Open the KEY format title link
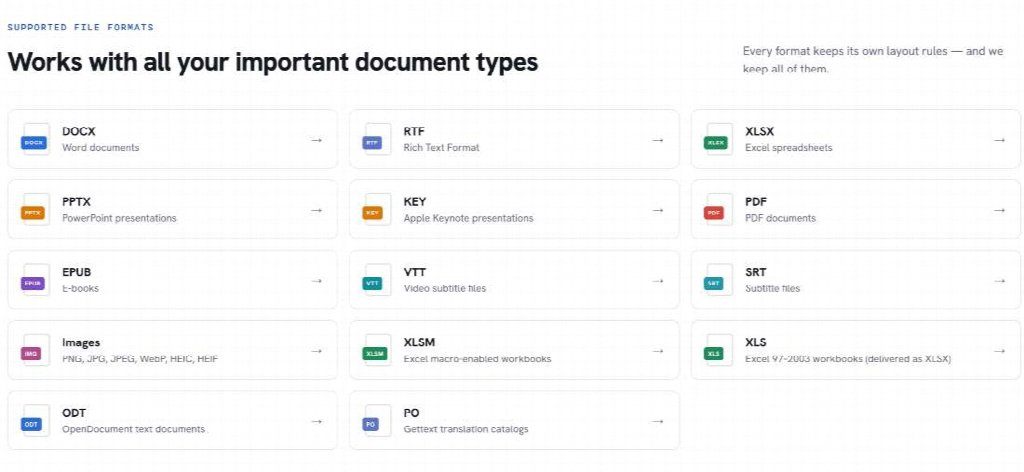The image size is (1024, 472). tap(415, 202)
